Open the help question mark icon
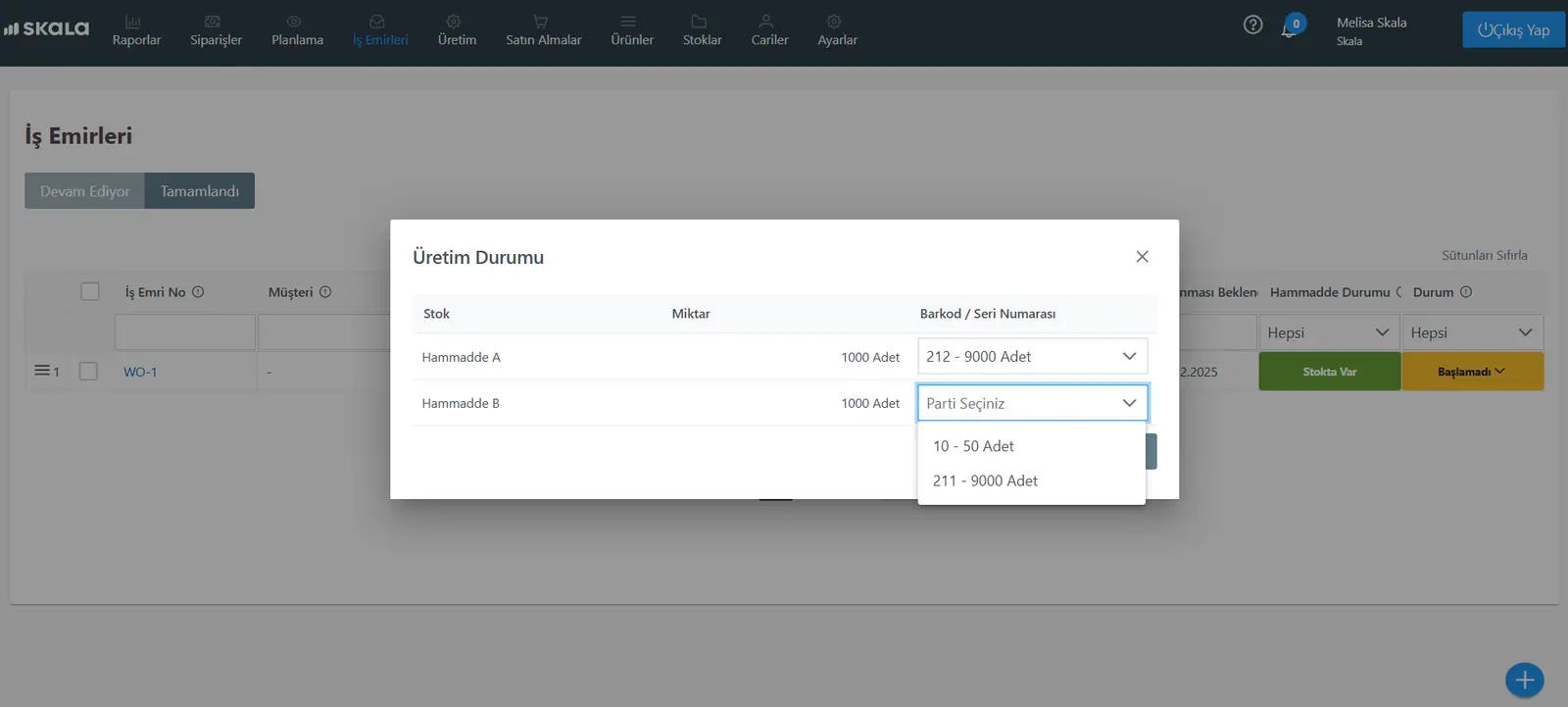The image size is (1568, 707). click(x=1252, y=25)
